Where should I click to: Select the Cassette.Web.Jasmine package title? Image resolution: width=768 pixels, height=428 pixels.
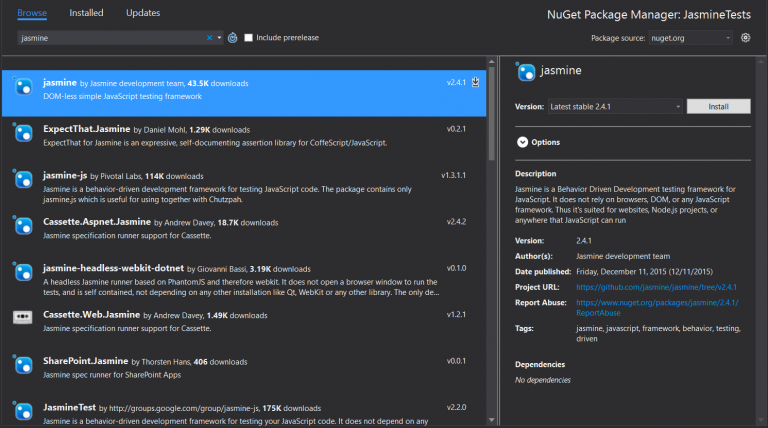pyautogui.click(x=92, y=314)
